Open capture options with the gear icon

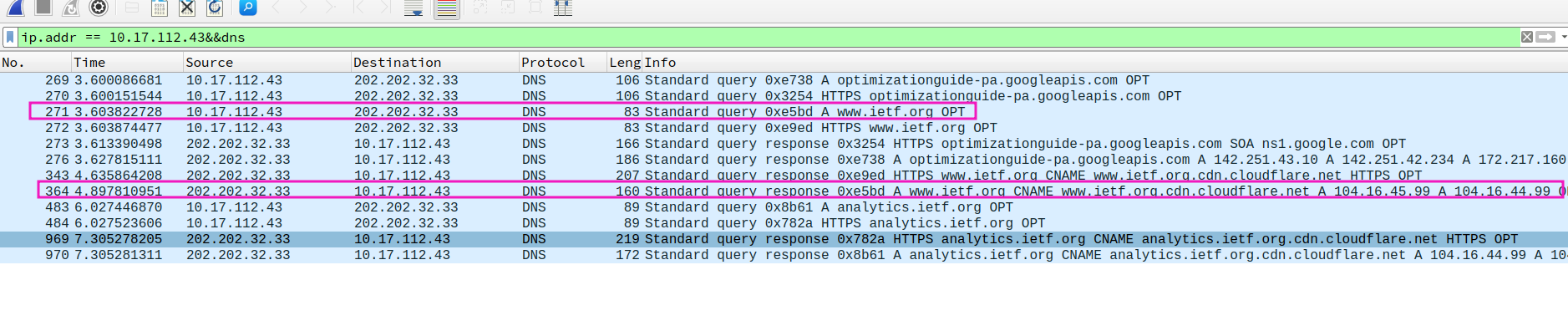(99, 8)
